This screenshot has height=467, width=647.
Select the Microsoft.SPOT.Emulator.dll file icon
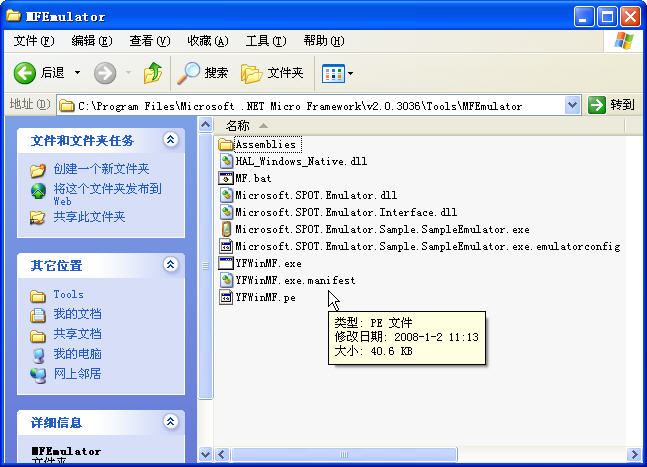pyautogui.click(x=226, y=195)
